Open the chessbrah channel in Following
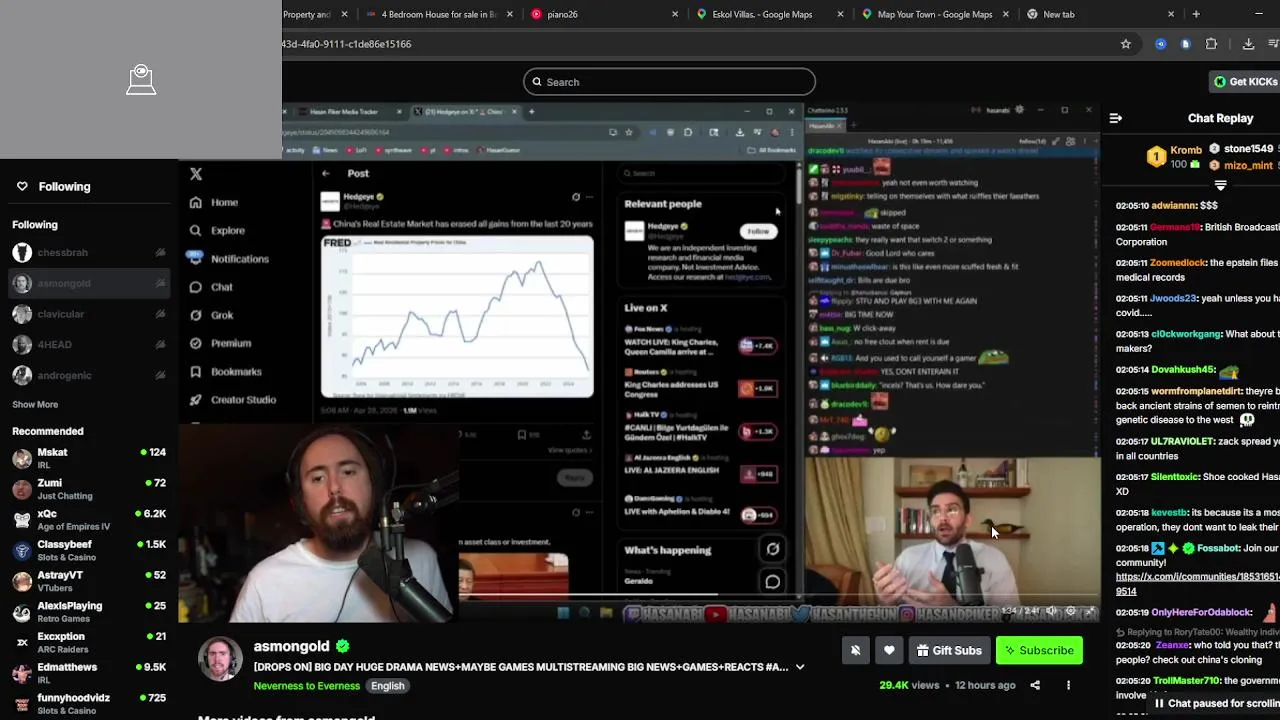The height and width of the screenshot is (720, 1280). (x=88, y=253)
